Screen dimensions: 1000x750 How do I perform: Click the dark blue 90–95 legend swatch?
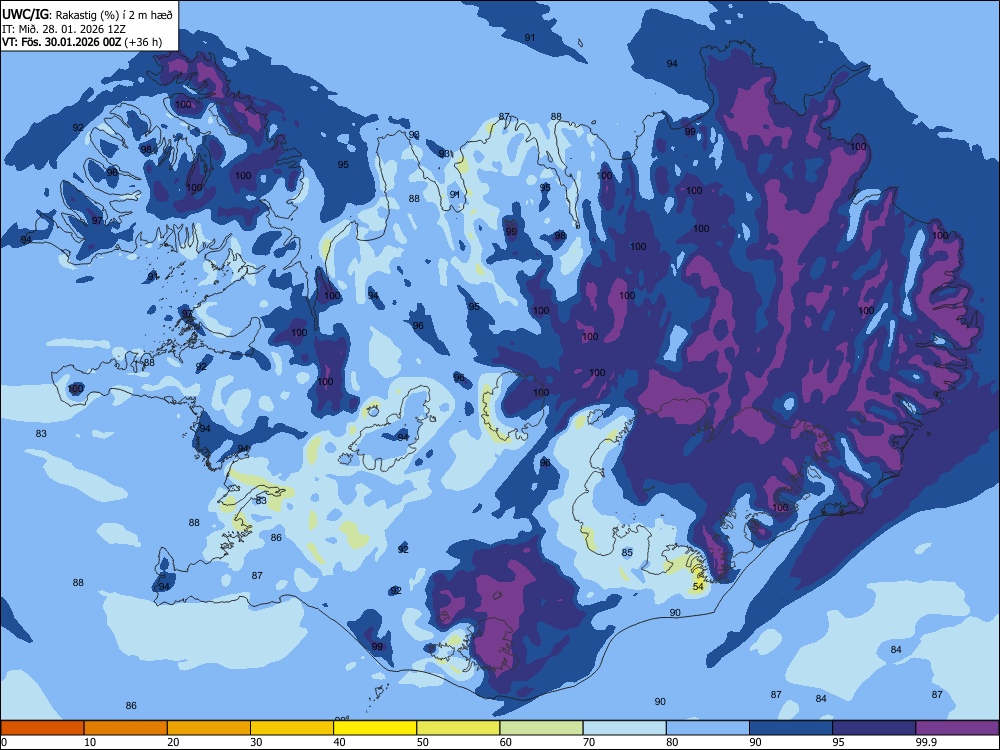pyautogui.click(x=791, y=728)
